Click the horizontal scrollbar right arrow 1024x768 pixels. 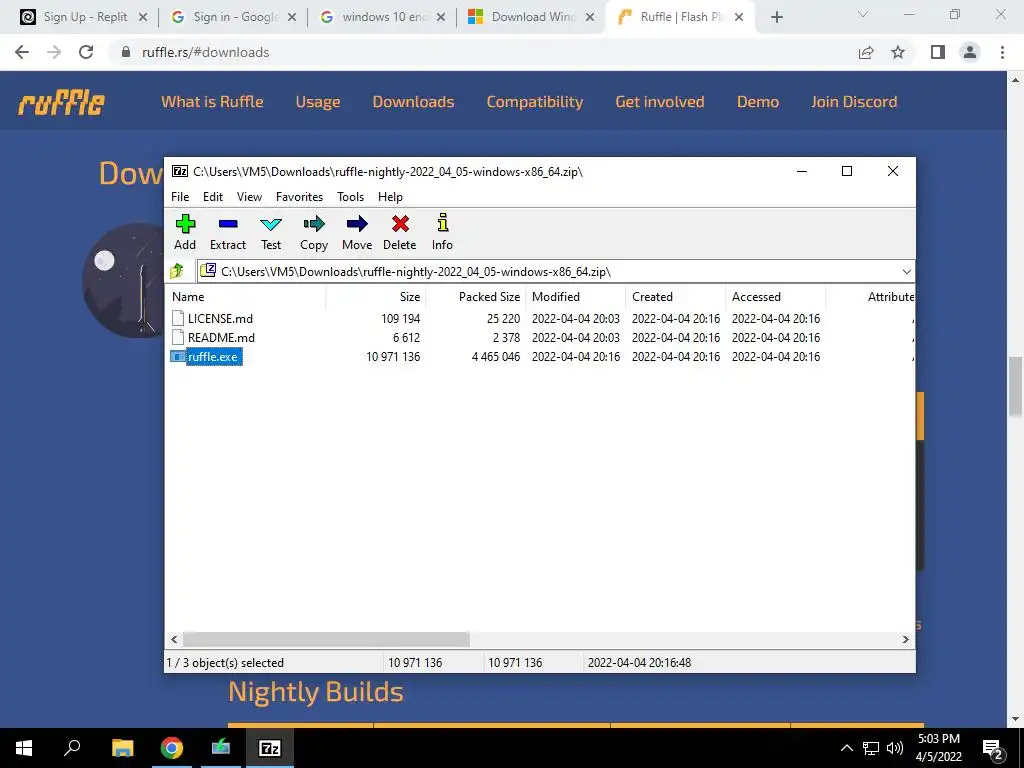905,639
